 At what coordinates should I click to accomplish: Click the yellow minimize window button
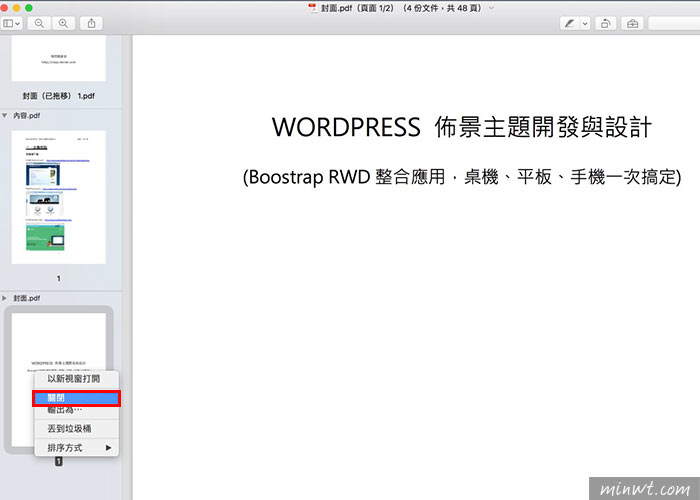coord(17,8)
